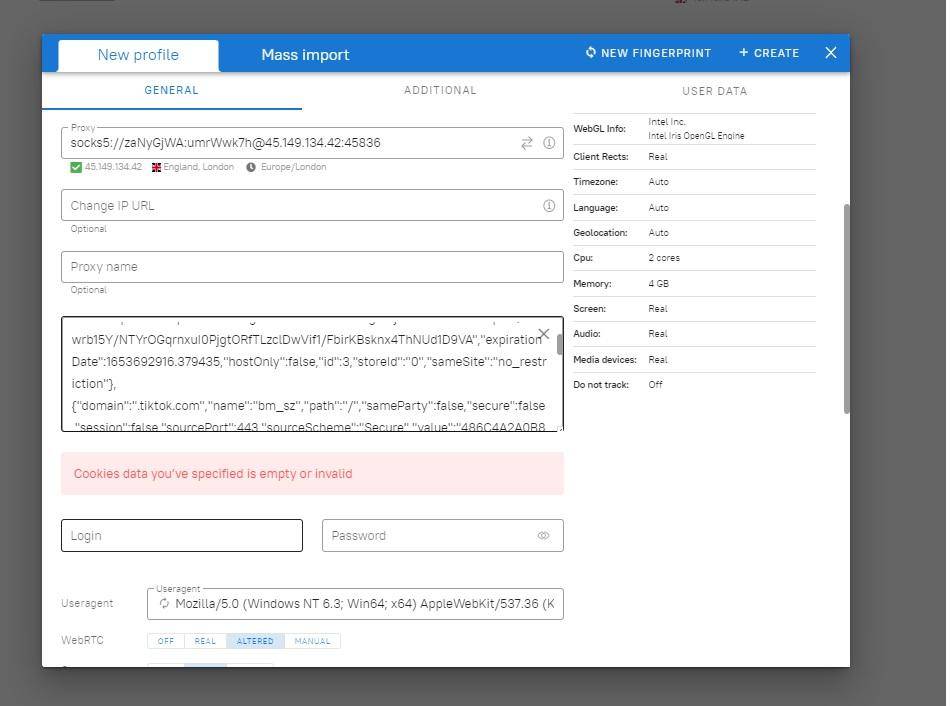
Task: Click the green proxy check status icon
Action: pyautogui.click(x=76, y=167)
